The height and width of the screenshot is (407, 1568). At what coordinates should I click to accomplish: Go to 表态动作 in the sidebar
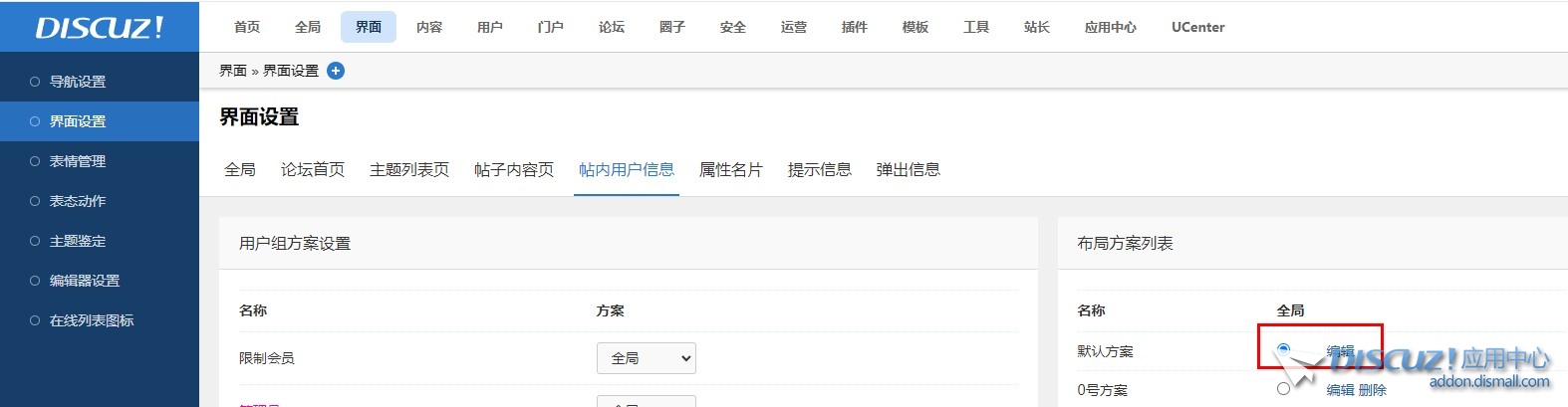point(78,201)
